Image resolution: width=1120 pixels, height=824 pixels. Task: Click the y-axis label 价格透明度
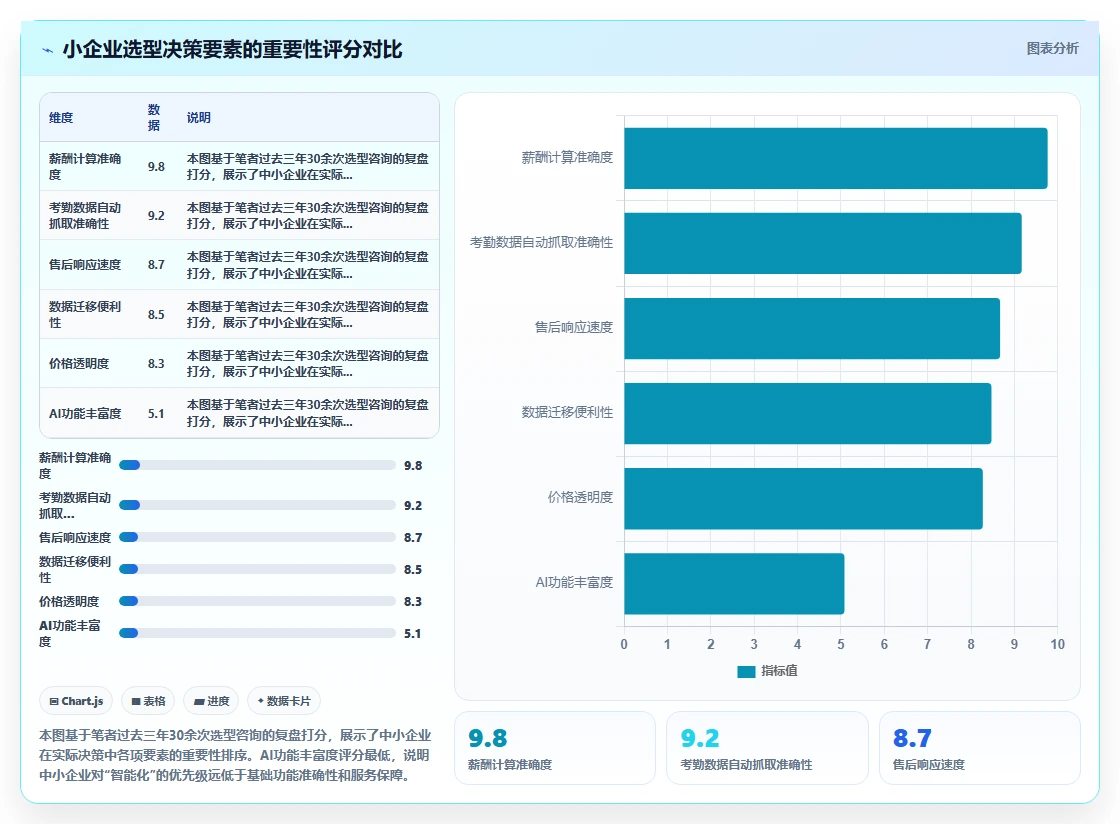coord(580,498)
